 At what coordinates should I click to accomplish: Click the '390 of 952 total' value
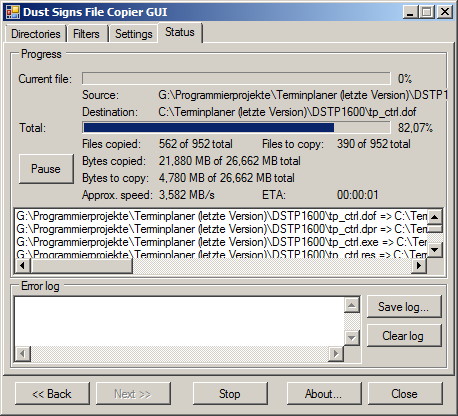coord(374,144)
